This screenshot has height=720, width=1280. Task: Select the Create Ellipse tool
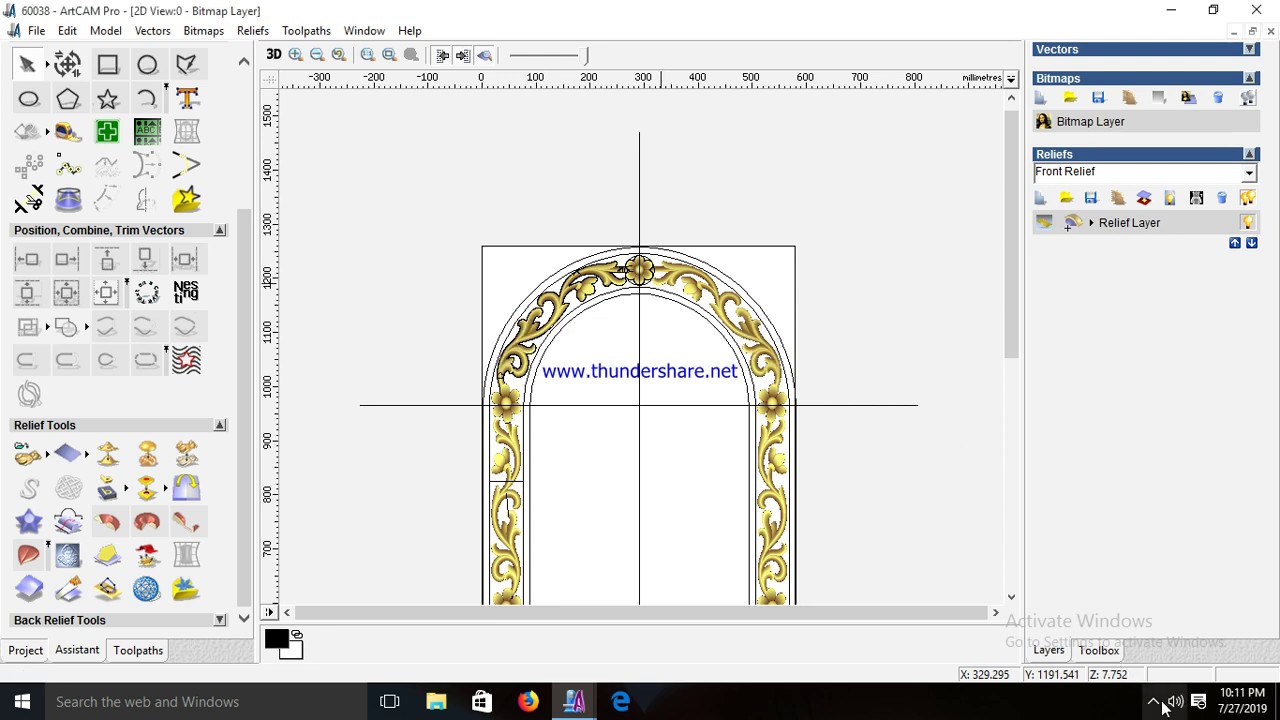[28, 98]
